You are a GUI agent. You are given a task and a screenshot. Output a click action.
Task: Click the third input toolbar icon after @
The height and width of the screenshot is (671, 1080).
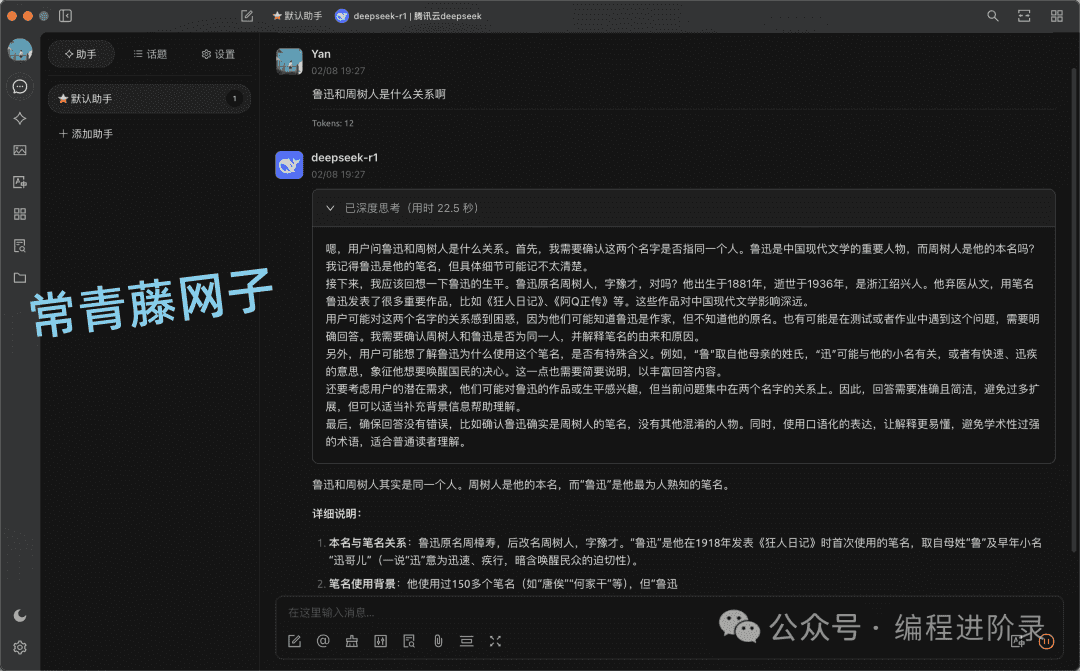tap(352, 641)
